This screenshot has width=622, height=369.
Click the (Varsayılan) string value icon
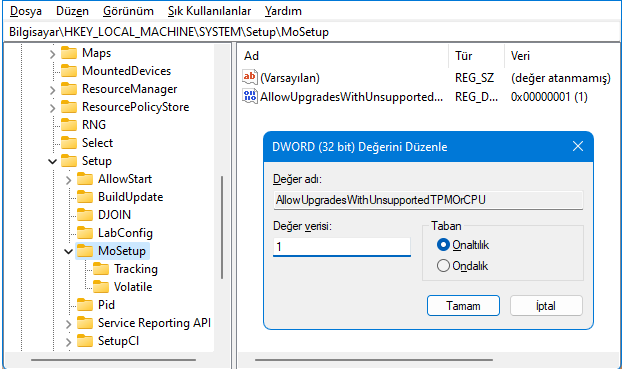(x=250, y=77)
